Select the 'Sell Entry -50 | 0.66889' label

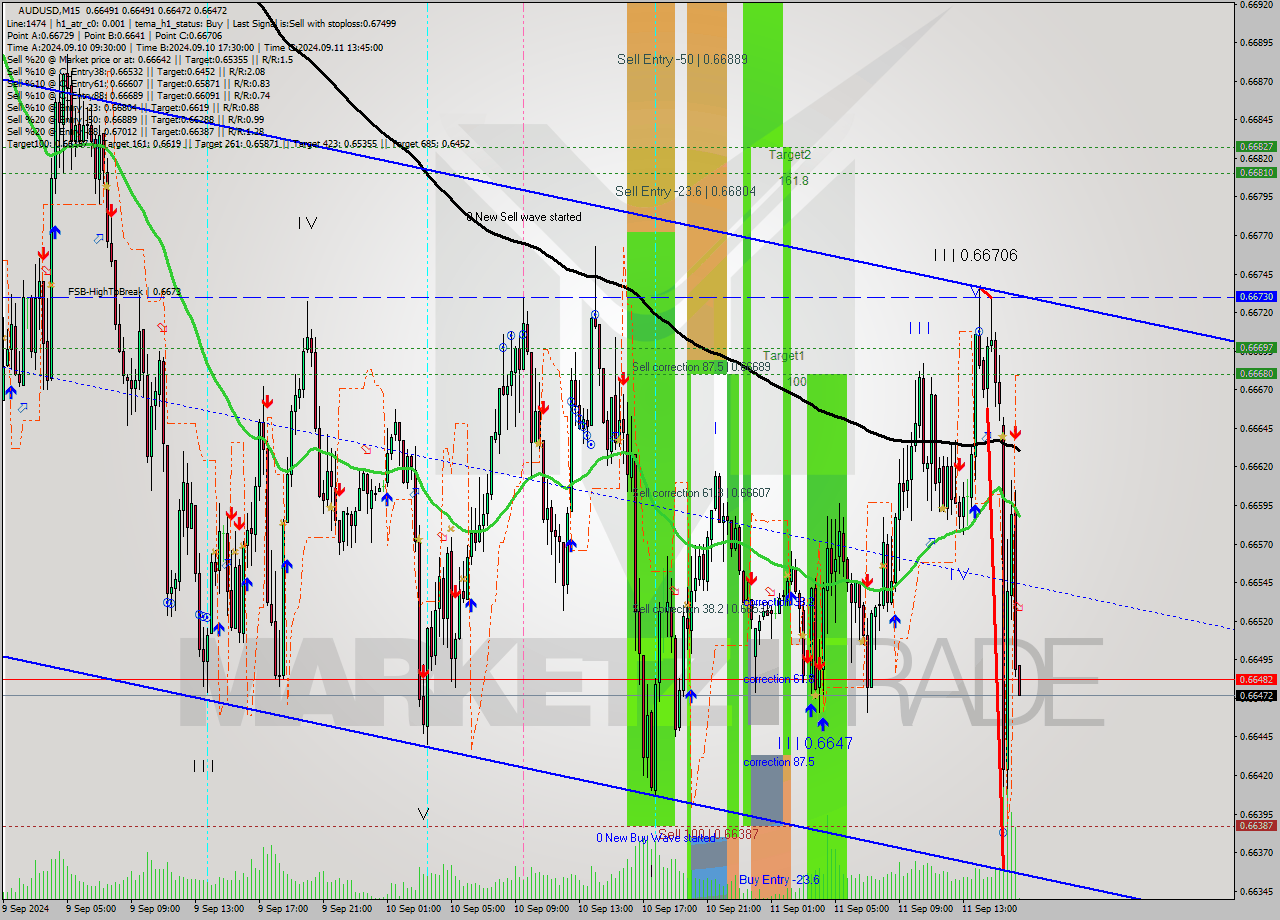coord(682,59)
